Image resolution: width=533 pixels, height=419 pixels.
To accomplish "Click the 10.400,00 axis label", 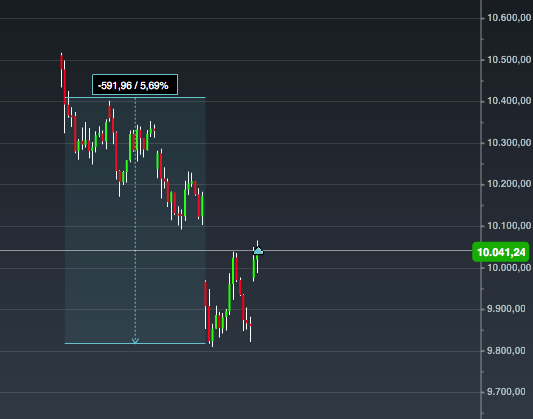I will pos(509,101).
